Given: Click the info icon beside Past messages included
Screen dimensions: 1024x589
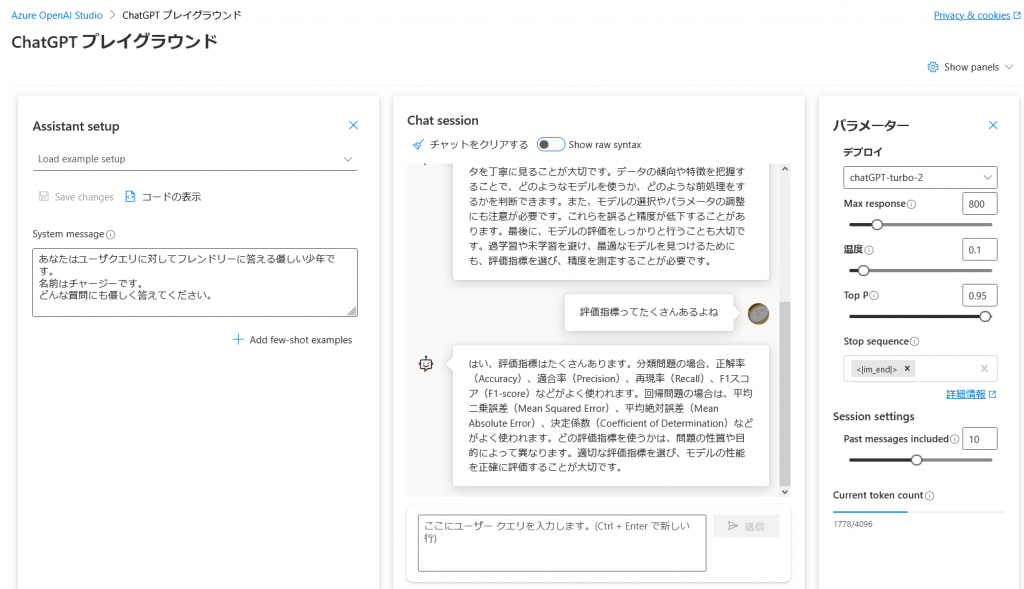Looking at the screenshot, I should [x=957, y=438].
